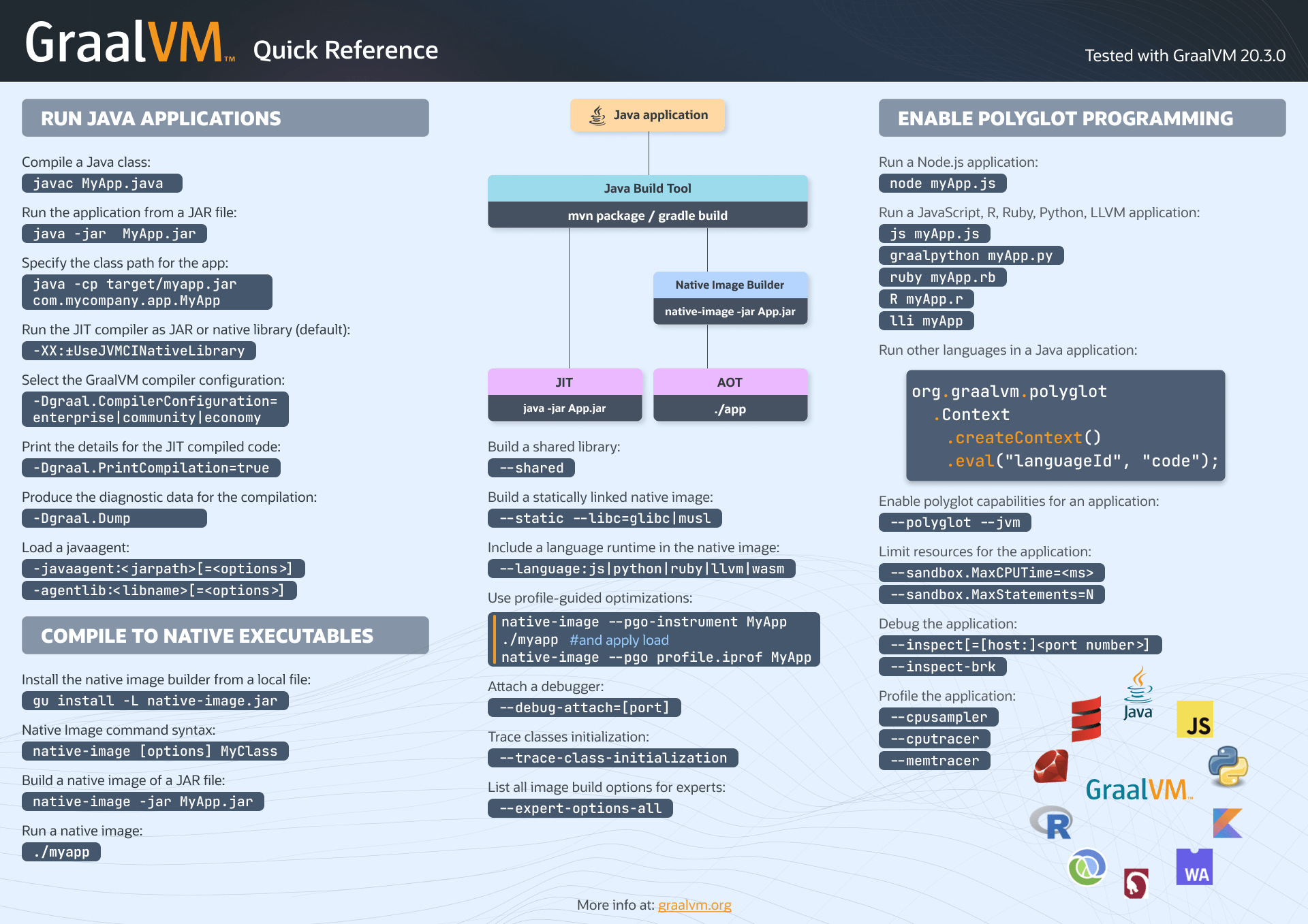
Task: Click the red Ruby gem logo
Action: tap(1051, 766)
